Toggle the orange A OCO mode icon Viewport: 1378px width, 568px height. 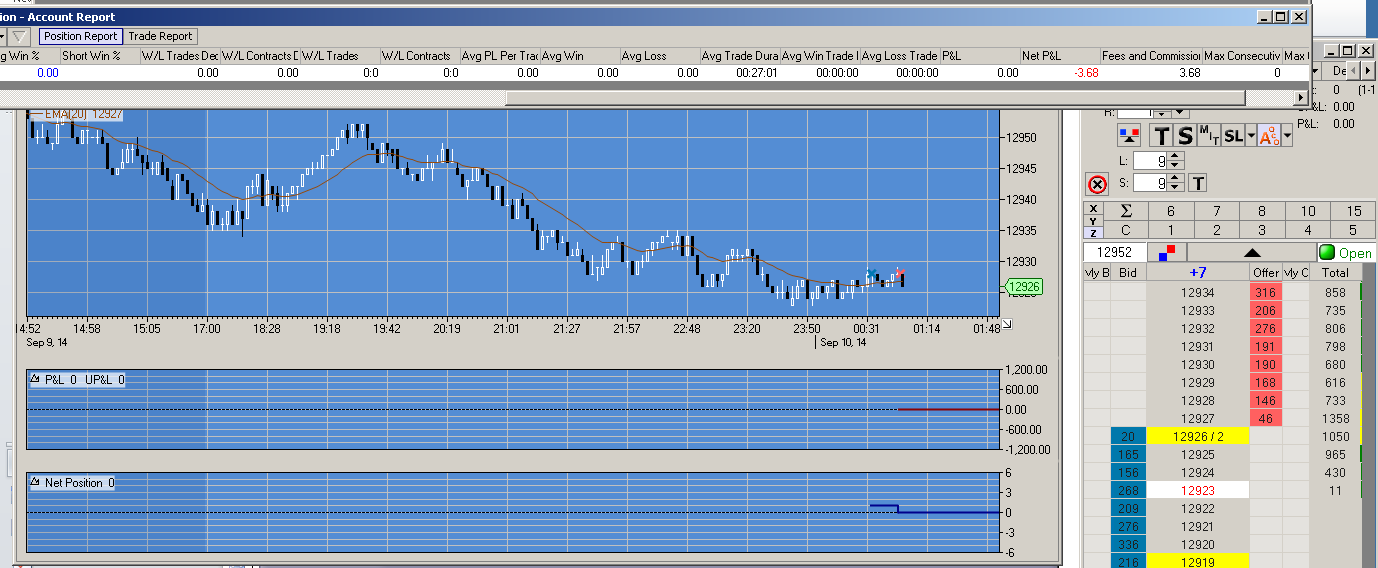pyautogui.click(x=1269, y=137)
